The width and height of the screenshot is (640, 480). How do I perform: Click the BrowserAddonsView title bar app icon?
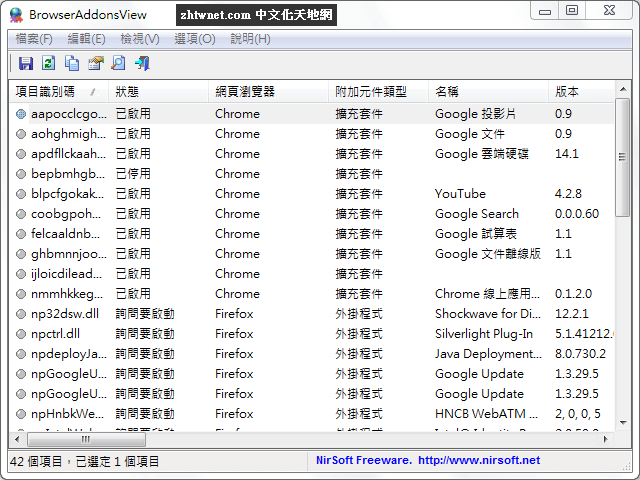(x=16, y=15)
